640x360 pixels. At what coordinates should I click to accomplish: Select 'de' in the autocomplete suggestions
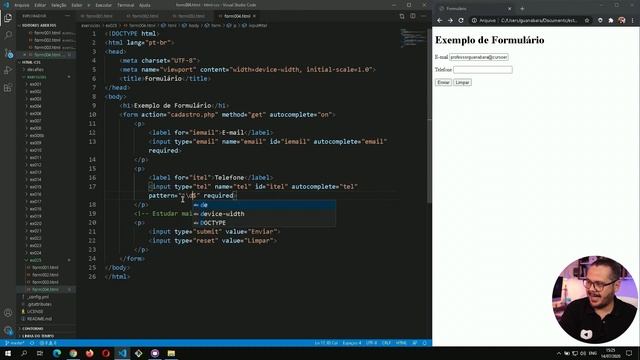(264, 205)
